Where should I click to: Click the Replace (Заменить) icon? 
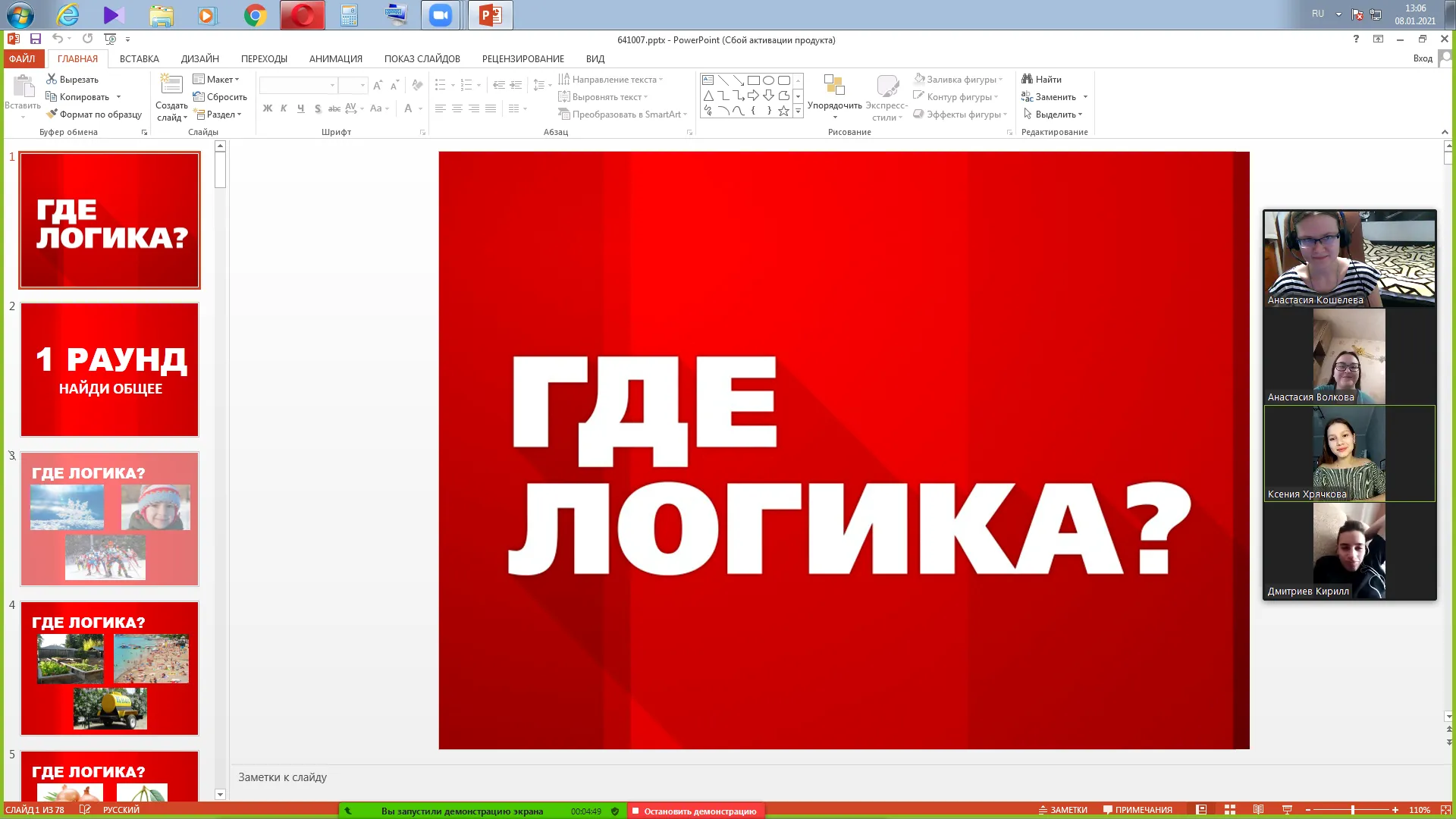tap(1027, 97)
